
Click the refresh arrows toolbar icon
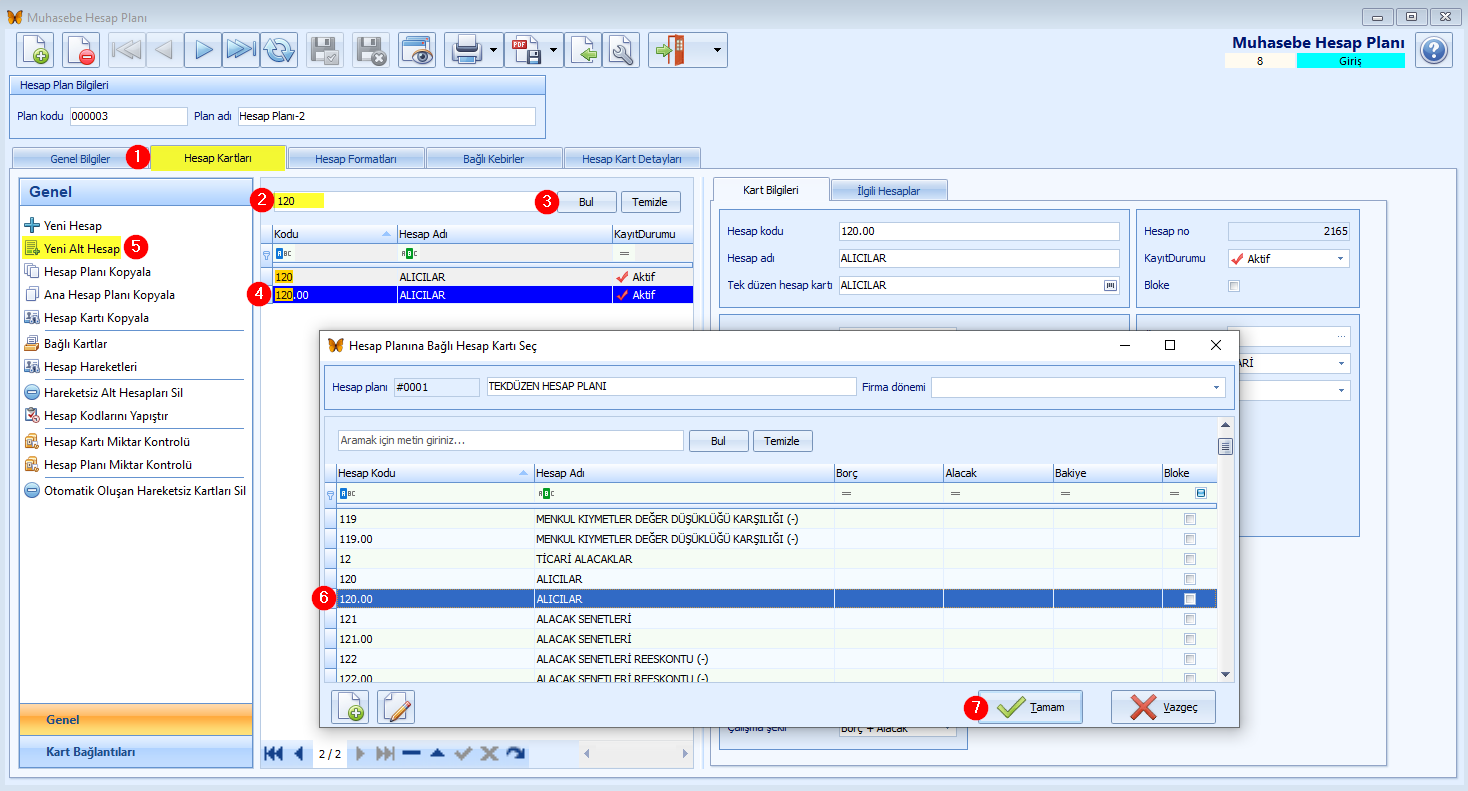[279, 50]
